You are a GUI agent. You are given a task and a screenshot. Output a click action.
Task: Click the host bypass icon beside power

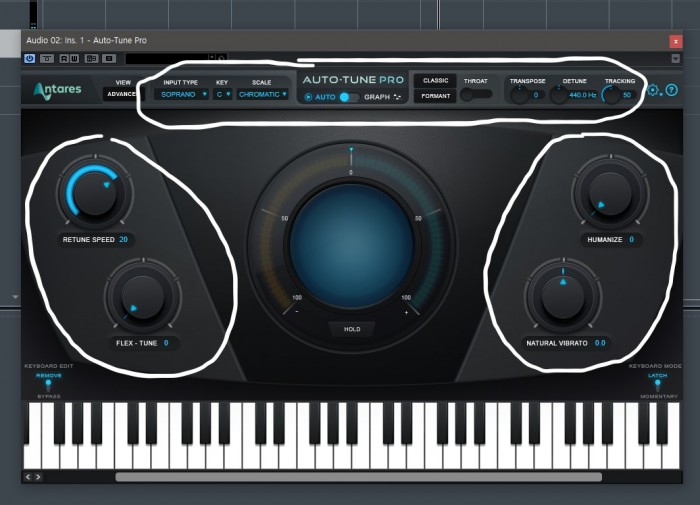pyautogui.click(x=47, y=58)
